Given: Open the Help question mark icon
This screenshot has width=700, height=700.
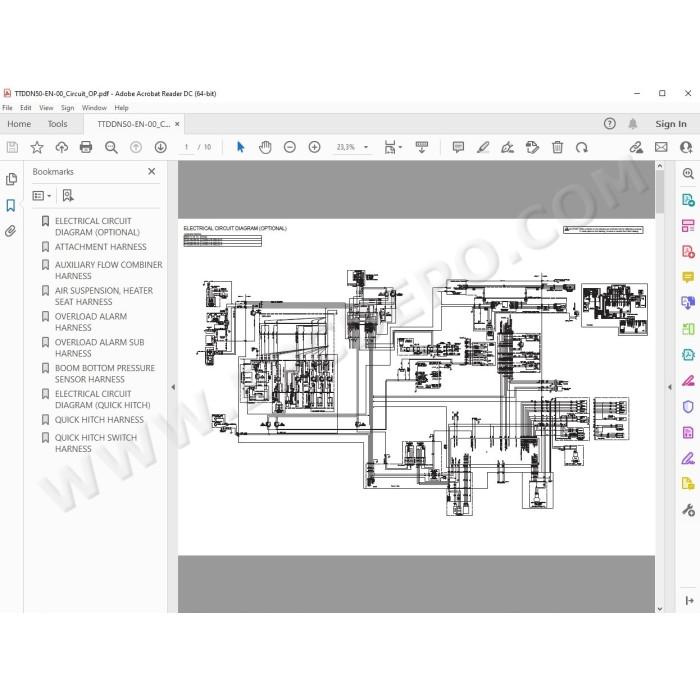Looking at the screenshot, I should click(609, 124).
